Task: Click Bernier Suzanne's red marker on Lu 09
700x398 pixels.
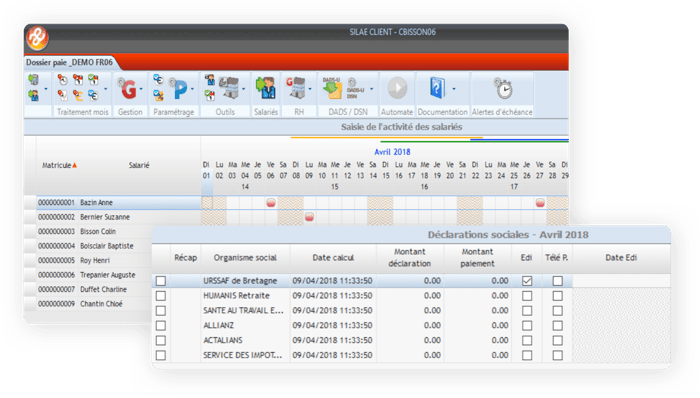Action: click(x=309, y=217)
